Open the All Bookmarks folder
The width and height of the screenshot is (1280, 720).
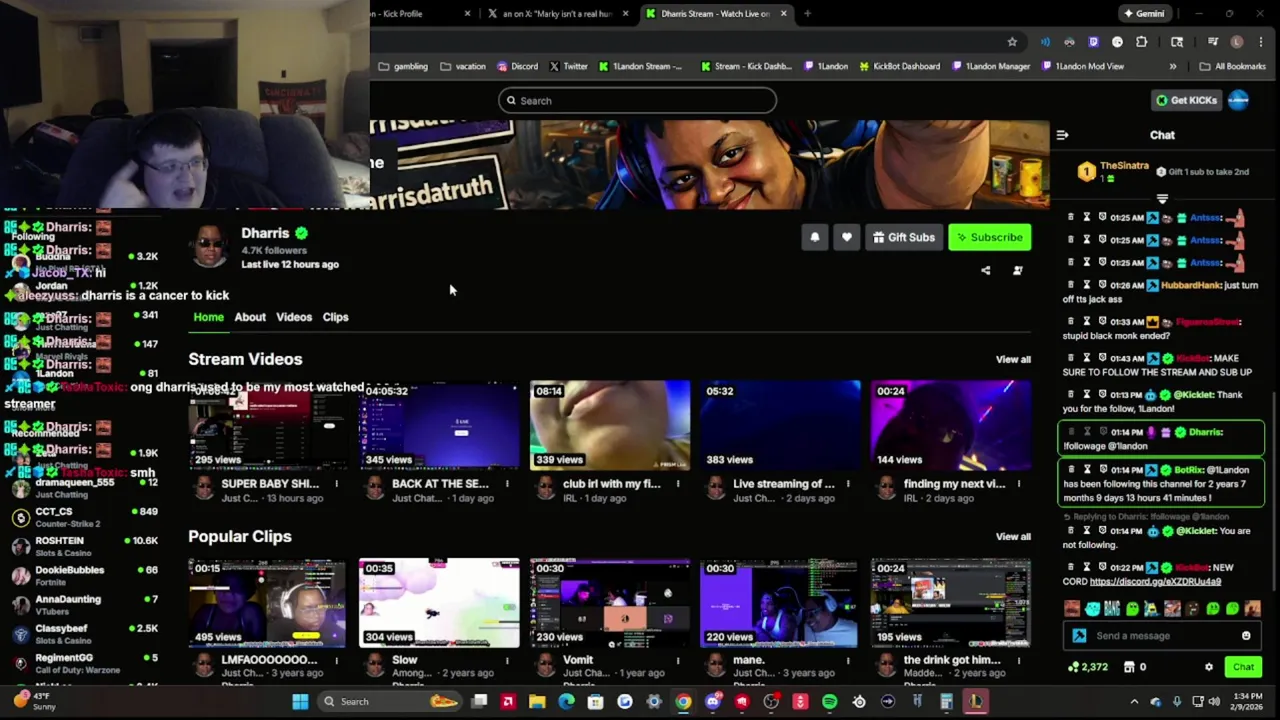coord(1232,66)
